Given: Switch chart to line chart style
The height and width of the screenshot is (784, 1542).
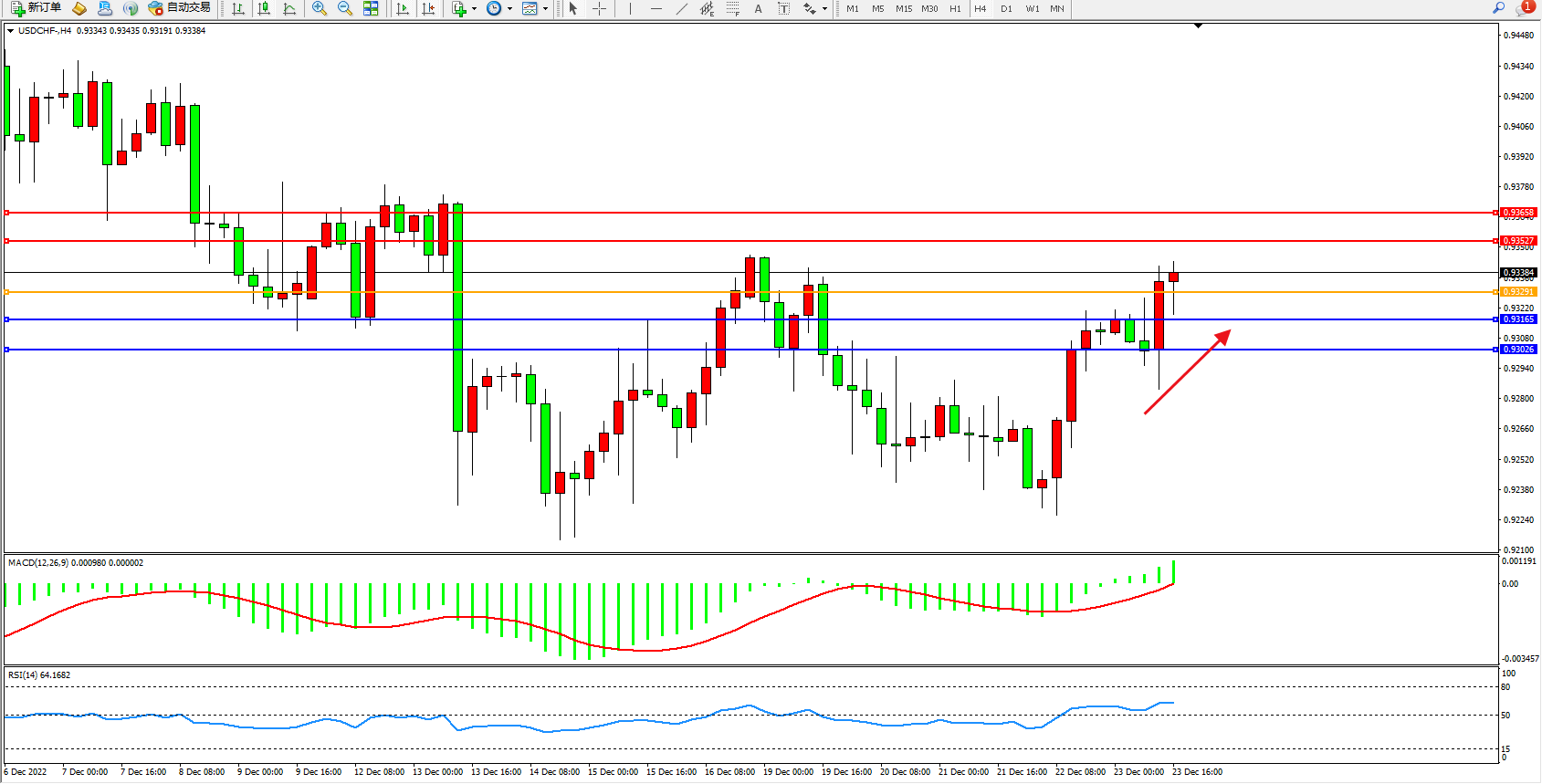Looking at the screenshot, I should pos(289,8).
